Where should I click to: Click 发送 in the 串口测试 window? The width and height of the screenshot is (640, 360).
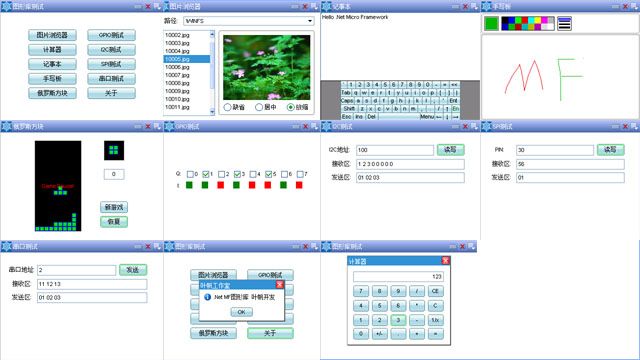click(133, 270)
